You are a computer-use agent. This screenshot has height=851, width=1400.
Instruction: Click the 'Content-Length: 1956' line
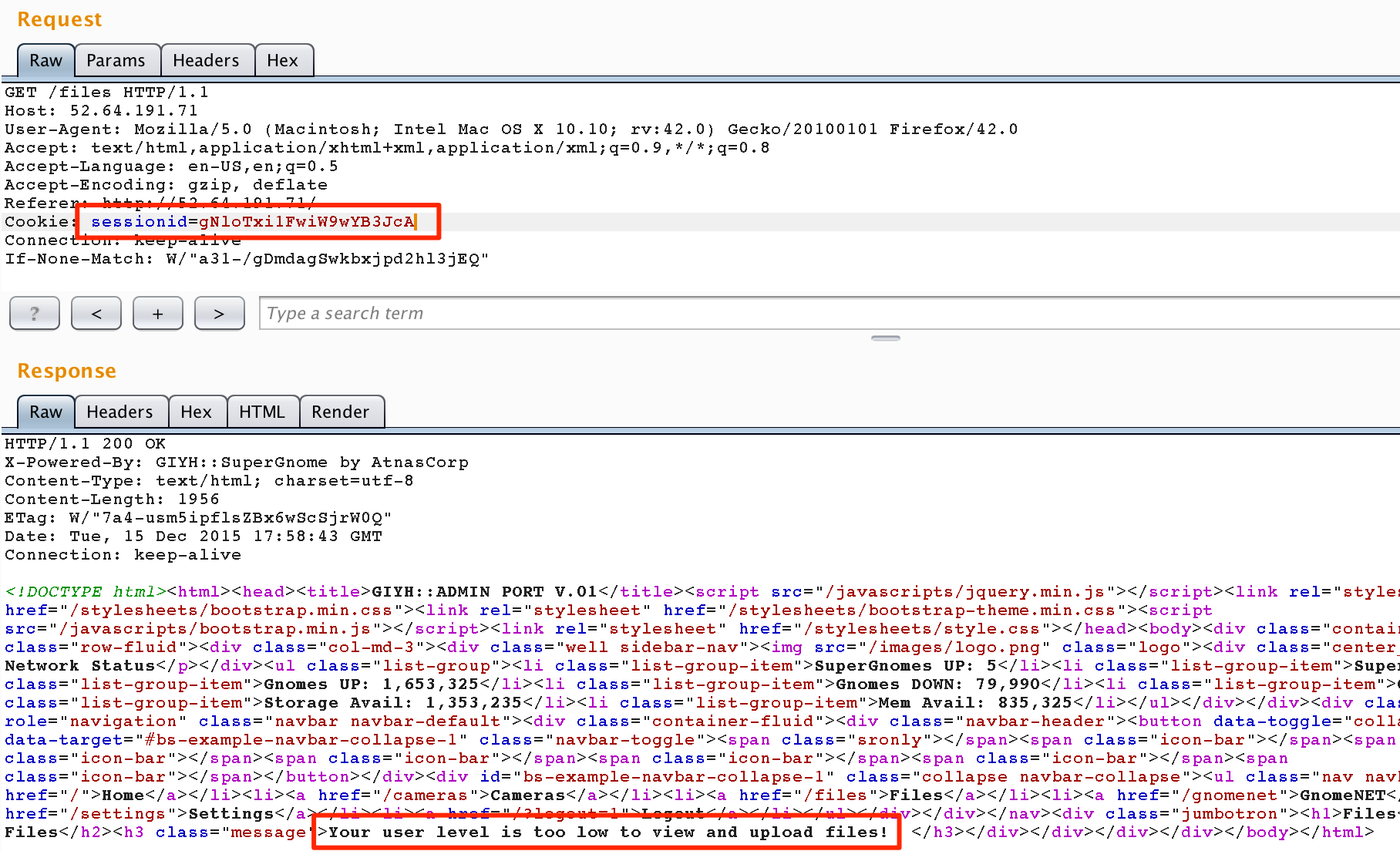112,499
